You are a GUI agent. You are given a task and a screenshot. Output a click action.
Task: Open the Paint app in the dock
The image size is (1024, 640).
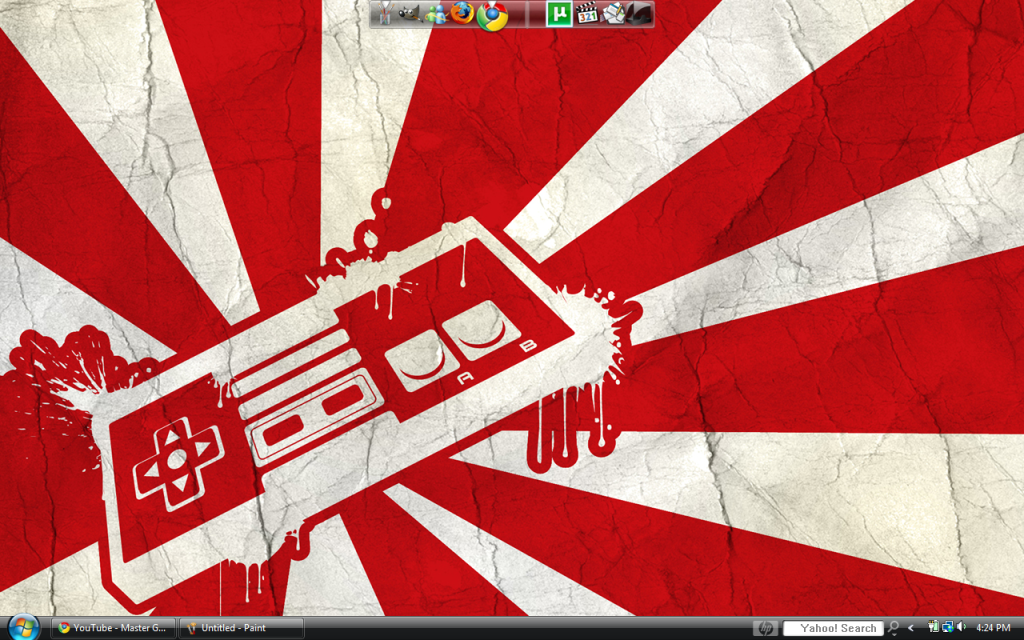385,14
